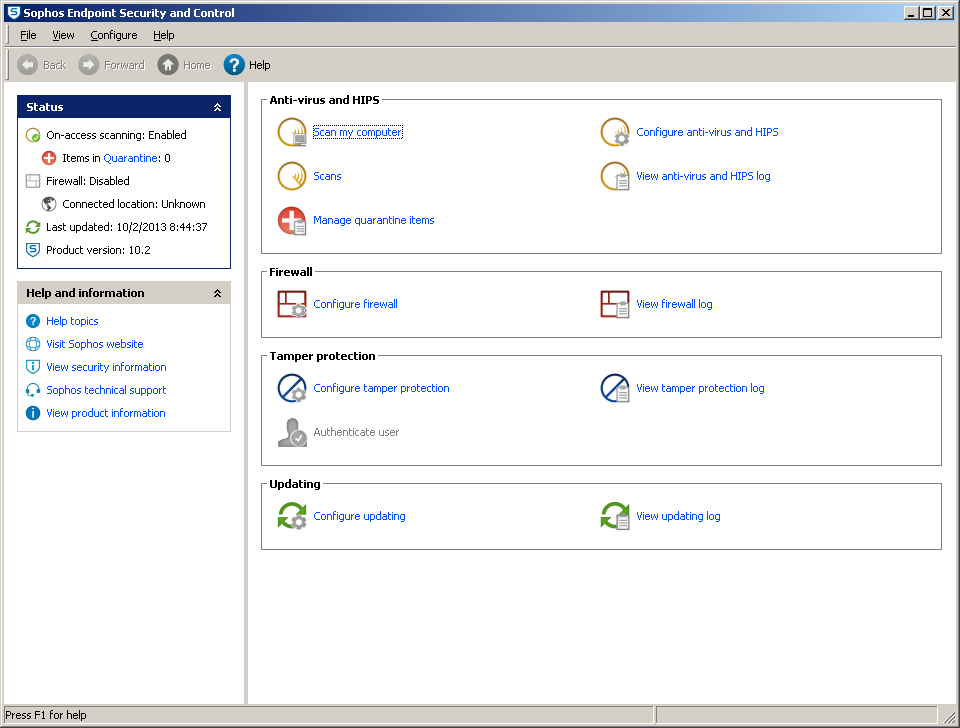
Task: Open the Visit Sophos website link
Action: pos(95,344)
